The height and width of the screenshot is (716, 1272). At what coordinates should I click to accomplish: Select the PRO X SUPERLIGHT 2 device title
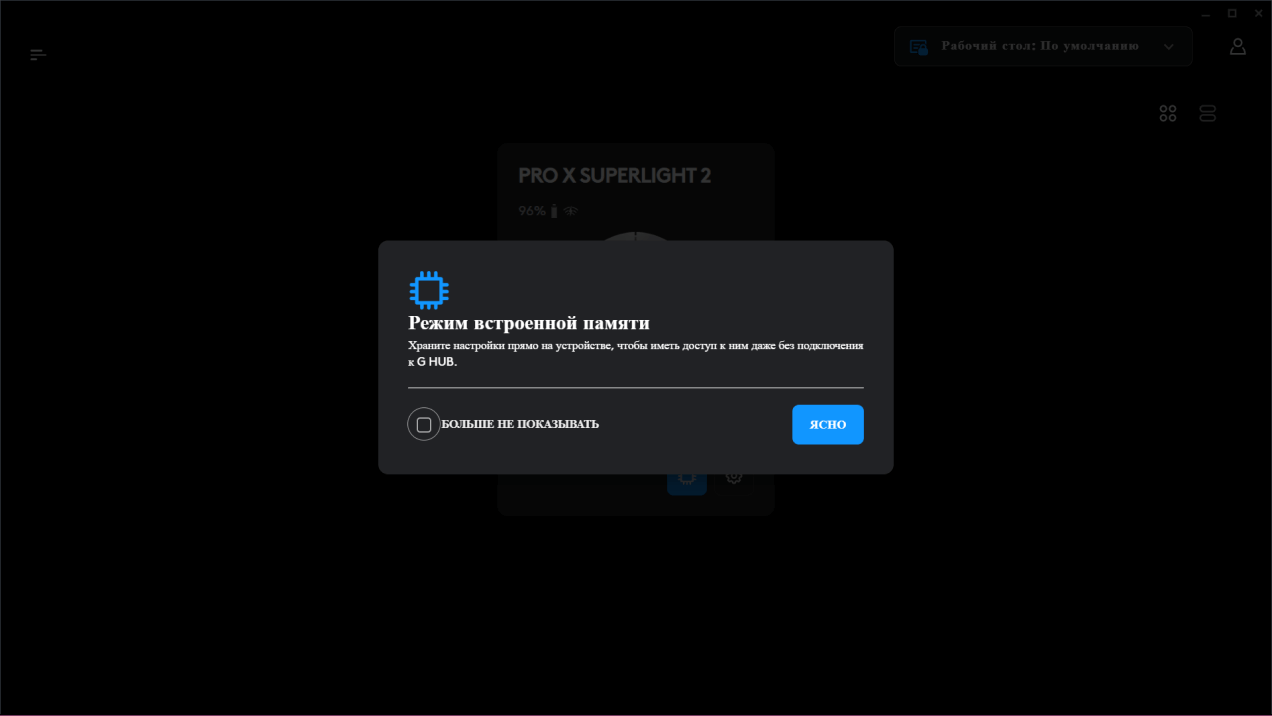[615, 176]
